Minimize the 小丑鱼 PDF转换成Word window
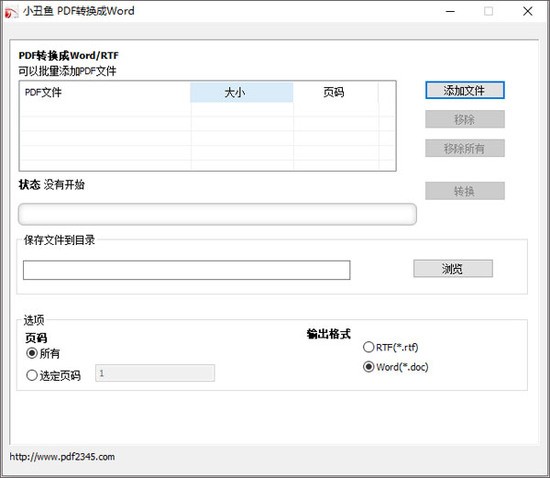 (450, 12)
